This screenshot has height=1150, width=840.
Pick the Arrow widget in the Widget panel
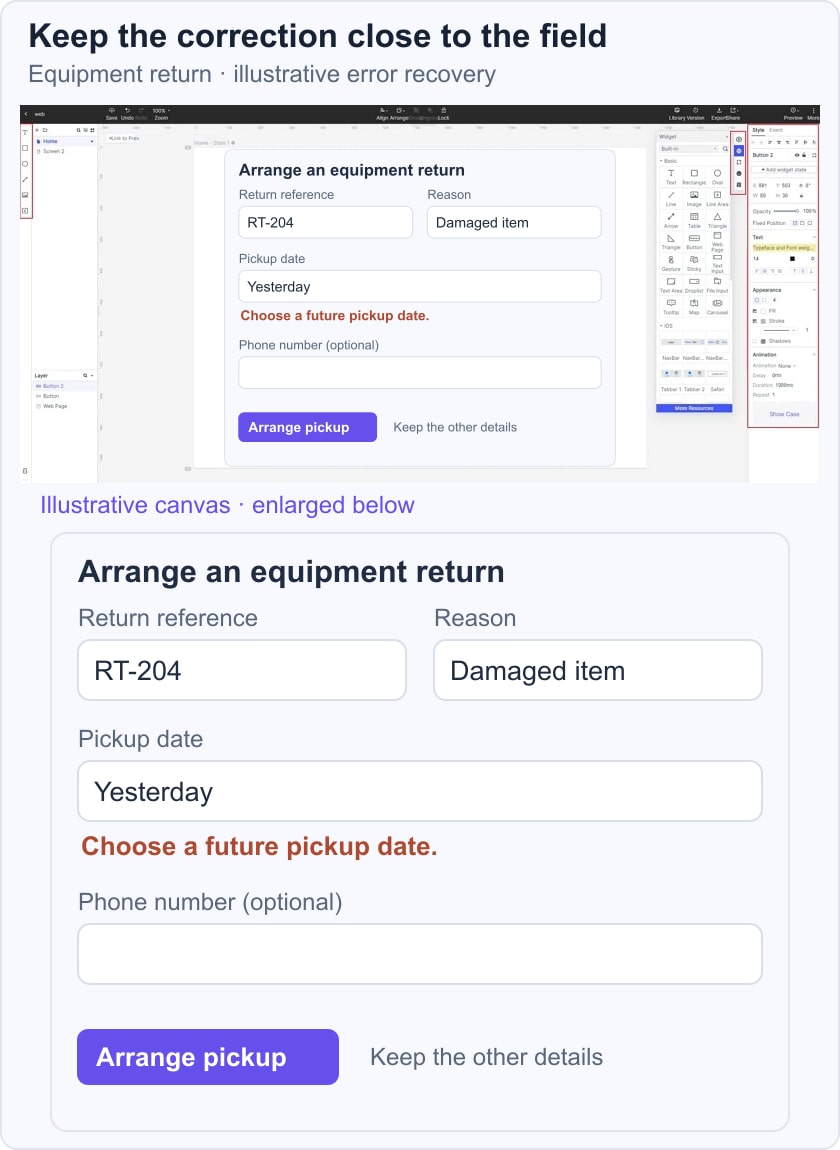[671, 220]
